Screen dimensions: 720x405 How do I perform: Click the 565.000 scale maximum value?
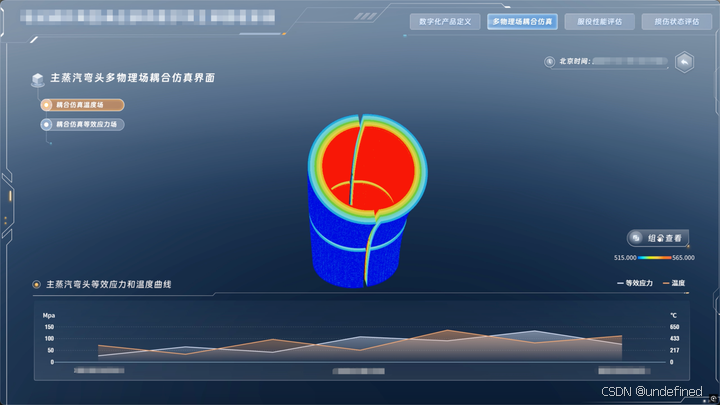(683, 258)
